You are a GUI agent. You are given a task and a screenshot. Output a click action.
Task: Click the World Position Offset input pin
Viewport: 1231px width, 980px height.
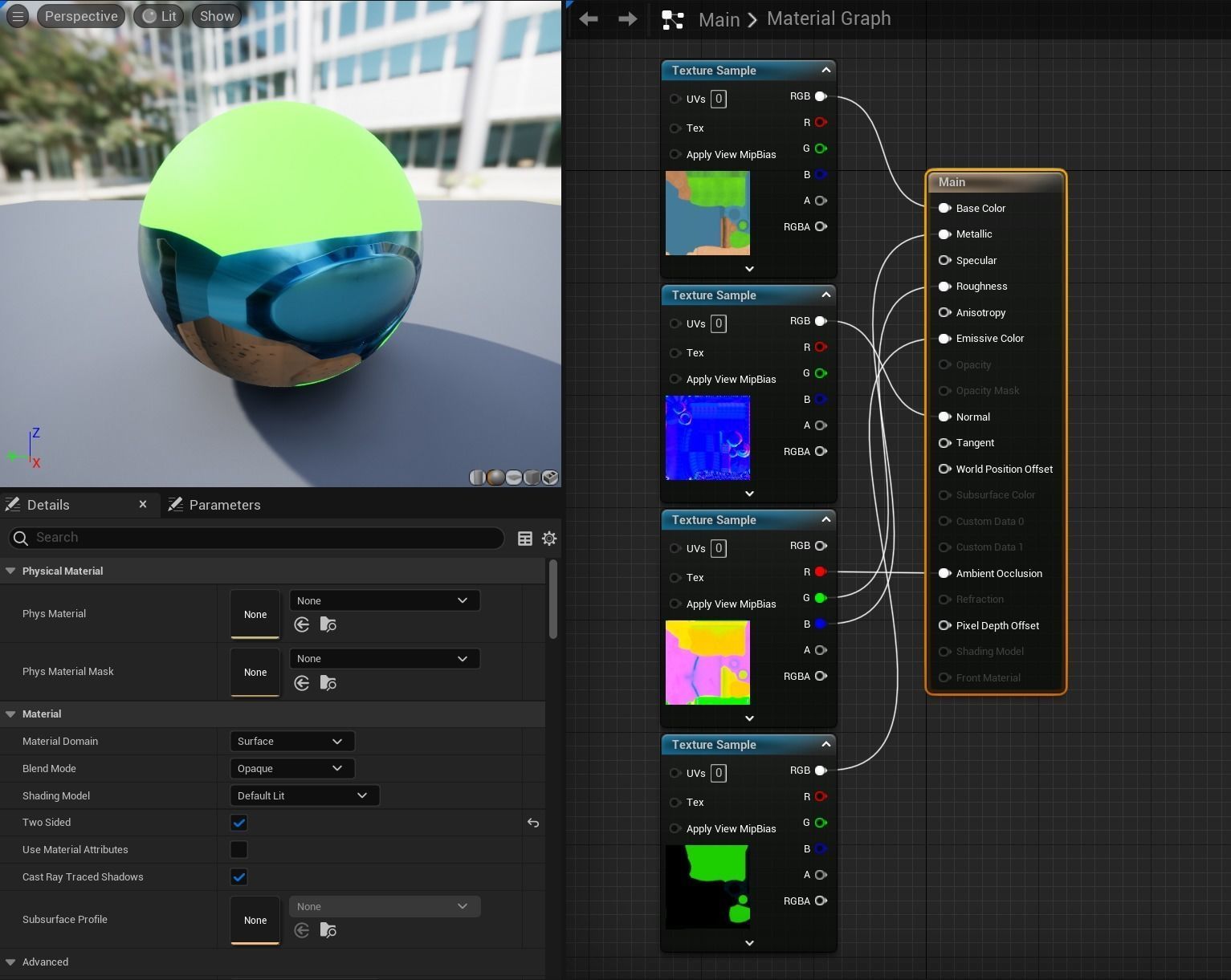944,469
